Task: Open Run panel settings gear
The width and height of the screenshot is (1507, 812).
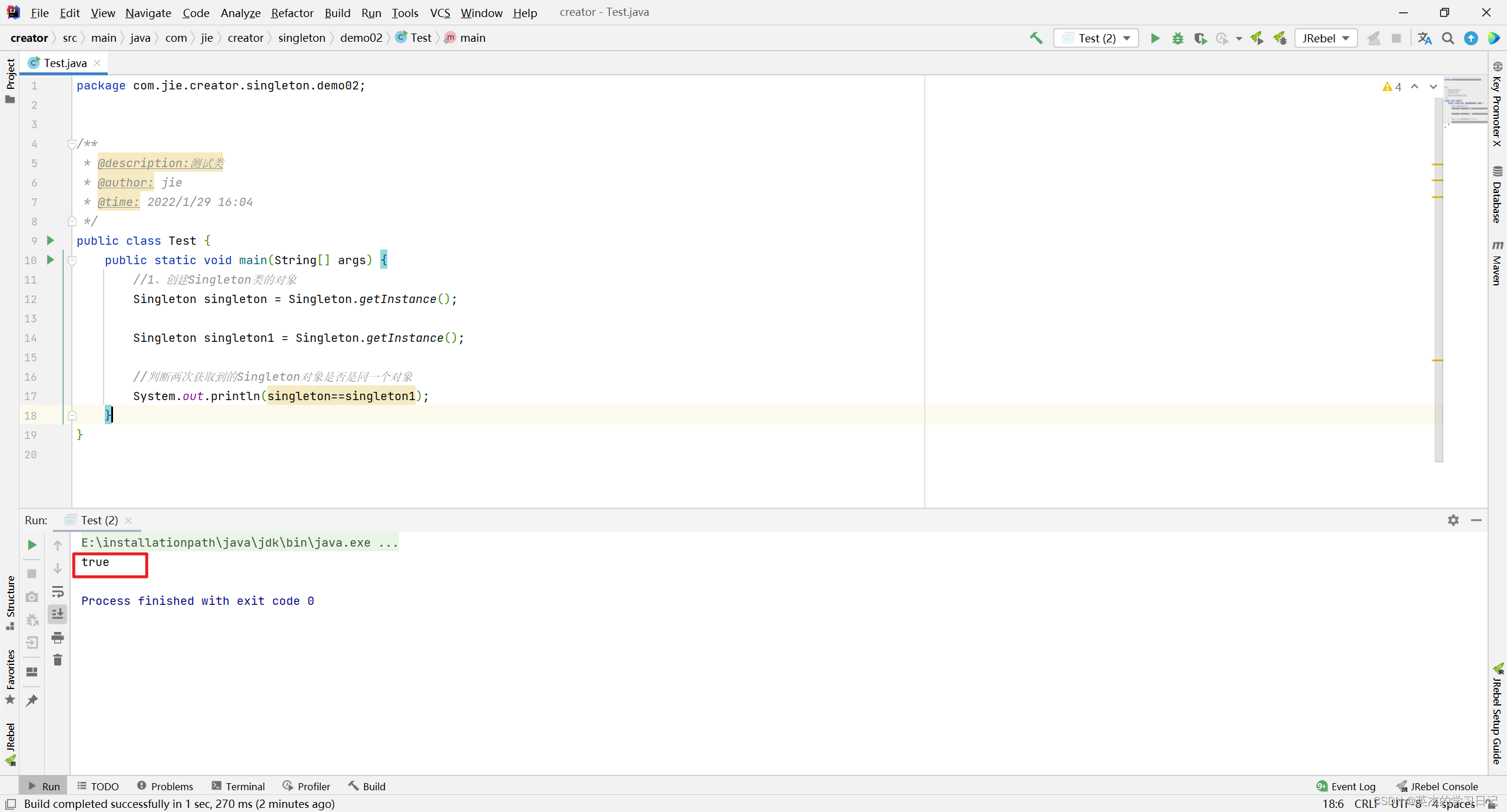Action: (1453, 520)
